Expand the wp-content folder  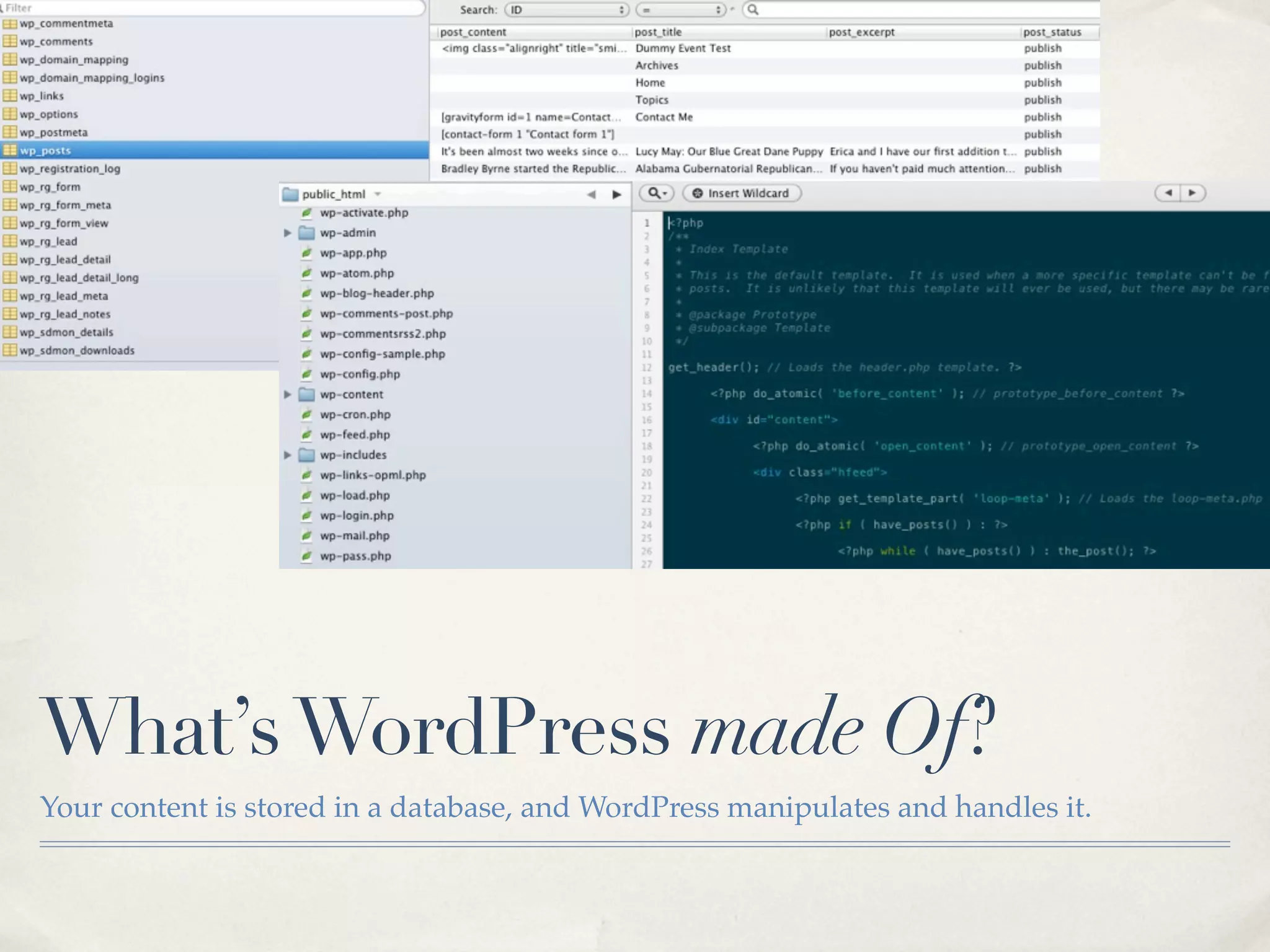click(288, 395)
